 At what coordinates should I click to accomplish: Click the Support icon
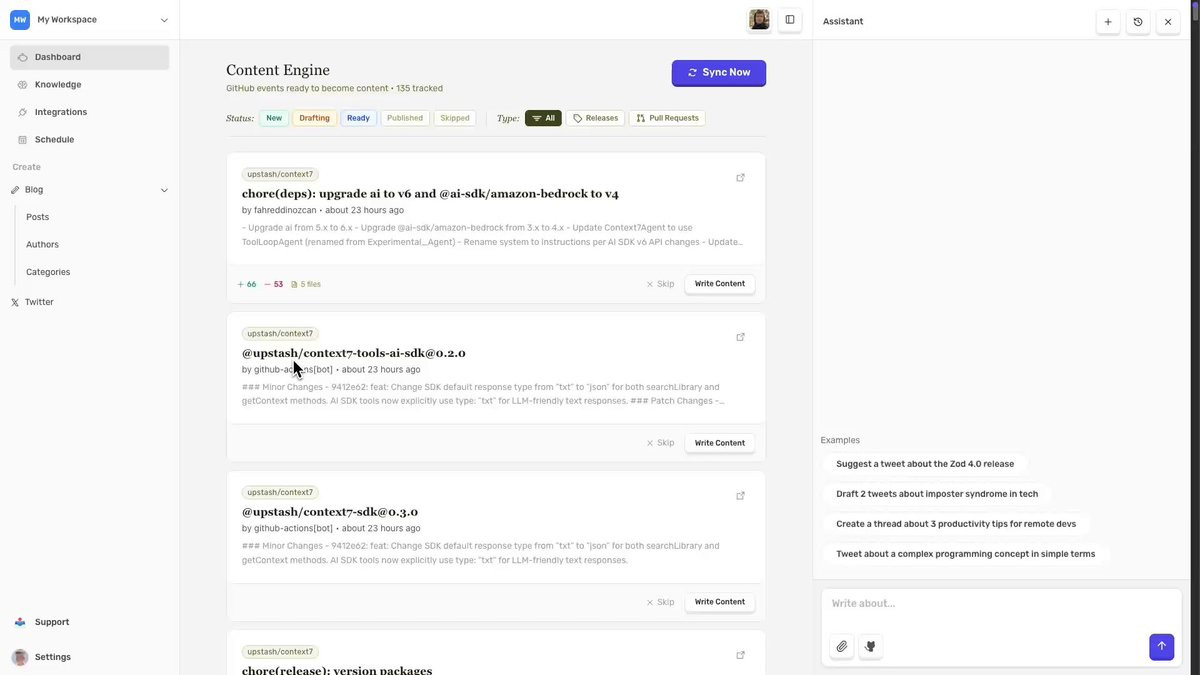tap(20, 622)
